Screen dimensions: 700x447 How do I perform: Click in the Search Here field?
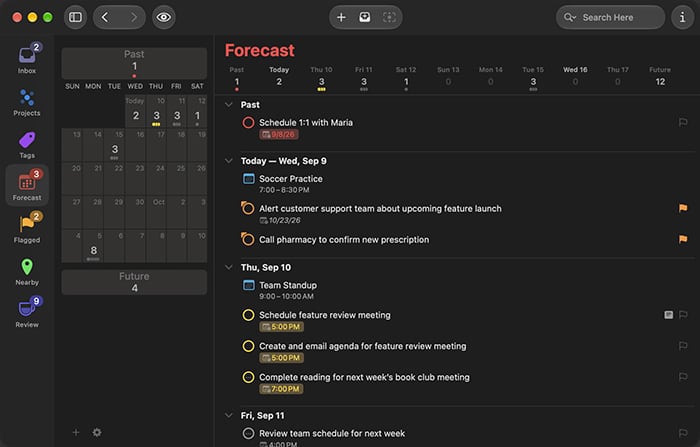coord(610,17)
